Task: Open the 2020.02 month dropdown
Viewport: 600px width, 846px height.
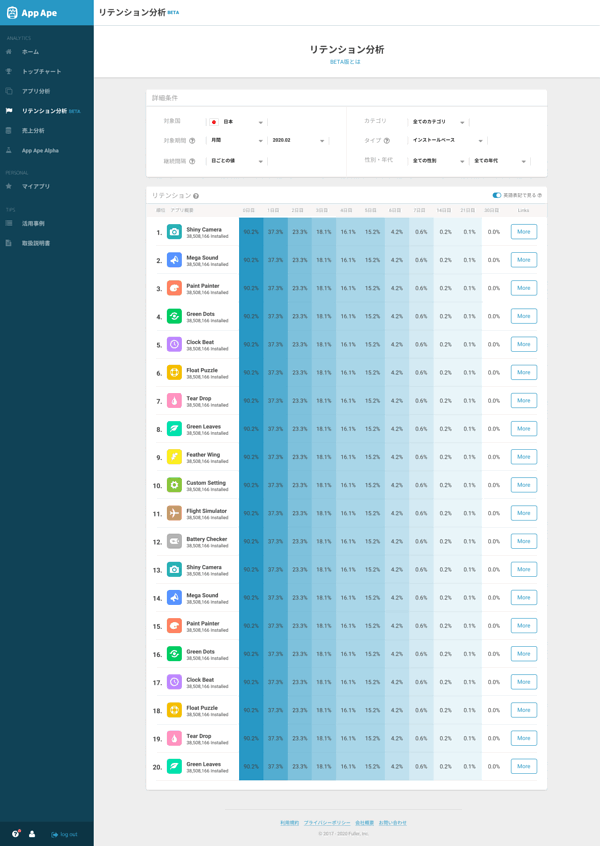Action: click(298, 140)
